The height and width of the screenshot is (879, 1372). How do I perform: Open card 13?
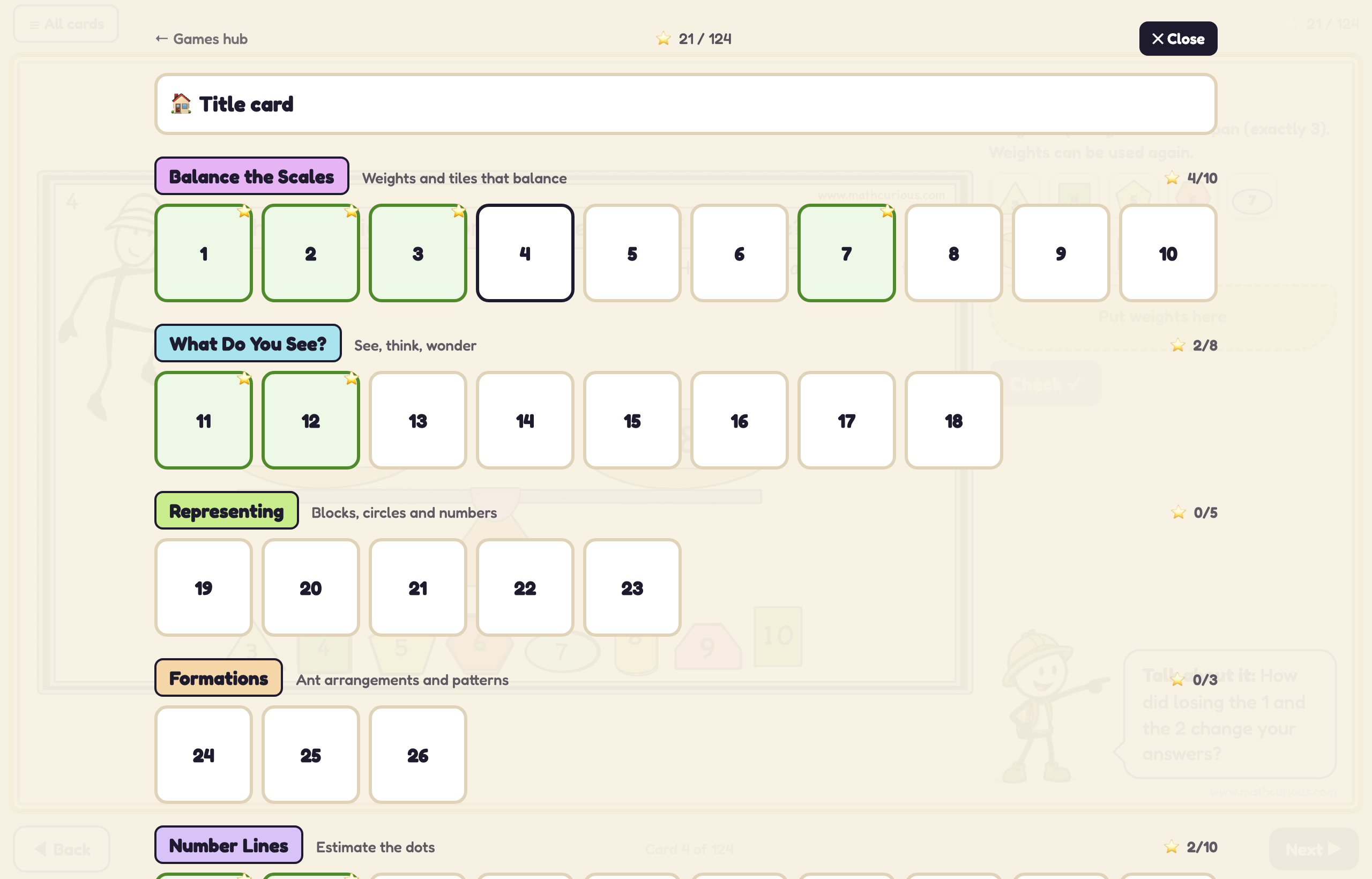tap(418, 421)
